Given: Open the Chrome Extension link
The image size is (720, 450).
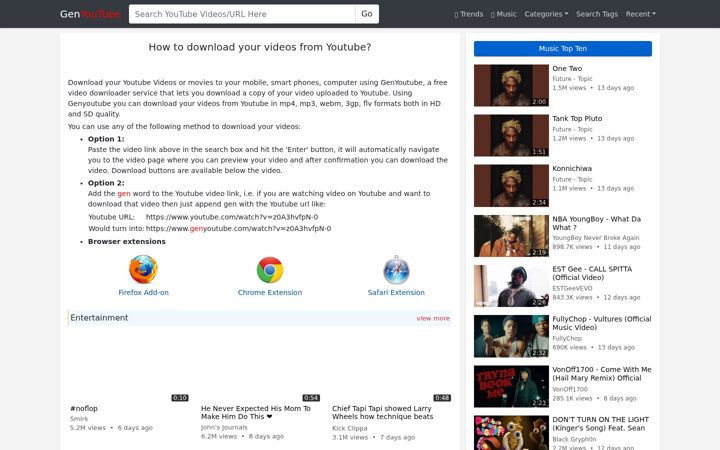Looking at the screenshot, I should [270, 292].
